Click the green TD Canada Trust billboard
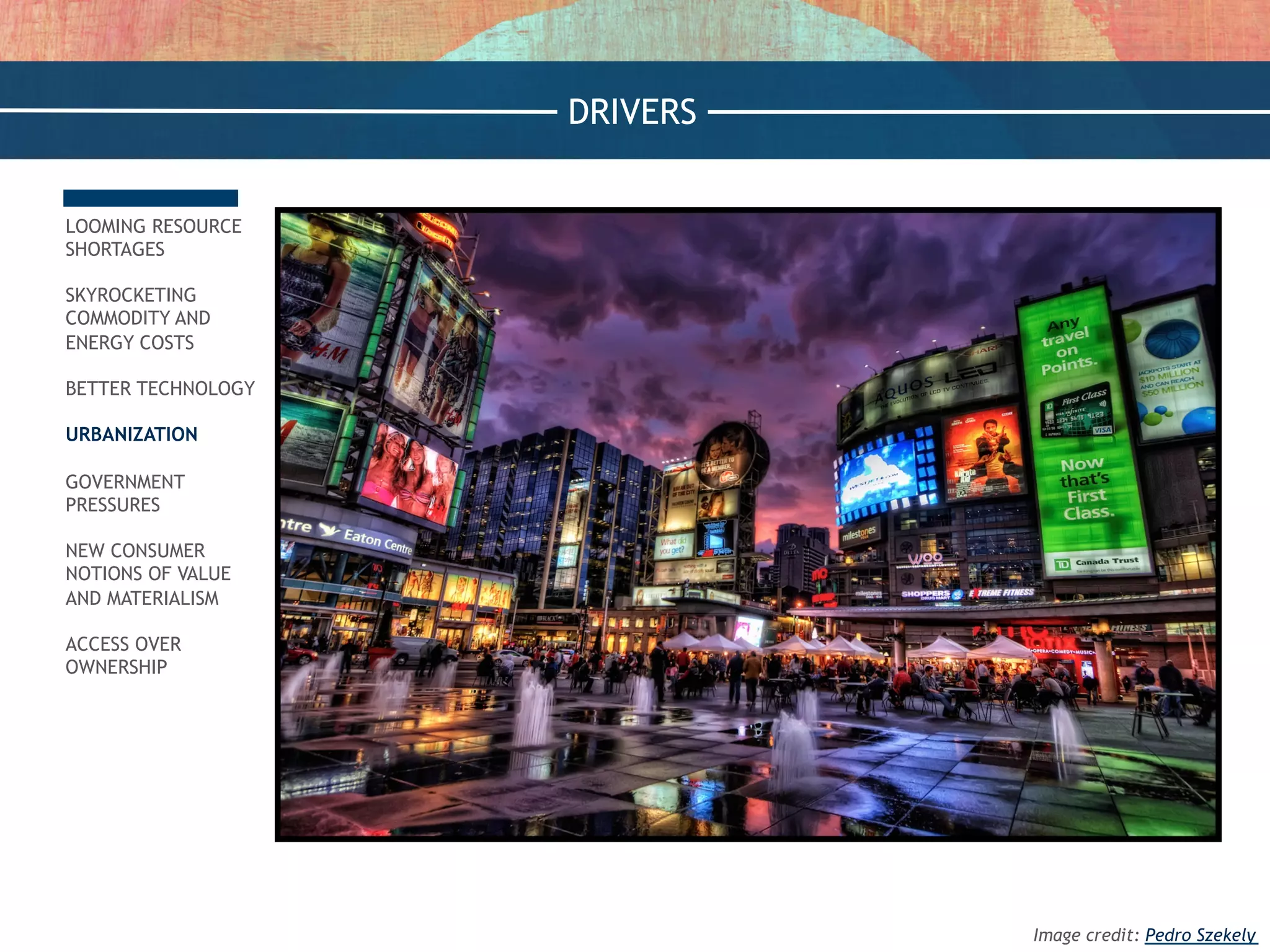 click(1085, 434)
